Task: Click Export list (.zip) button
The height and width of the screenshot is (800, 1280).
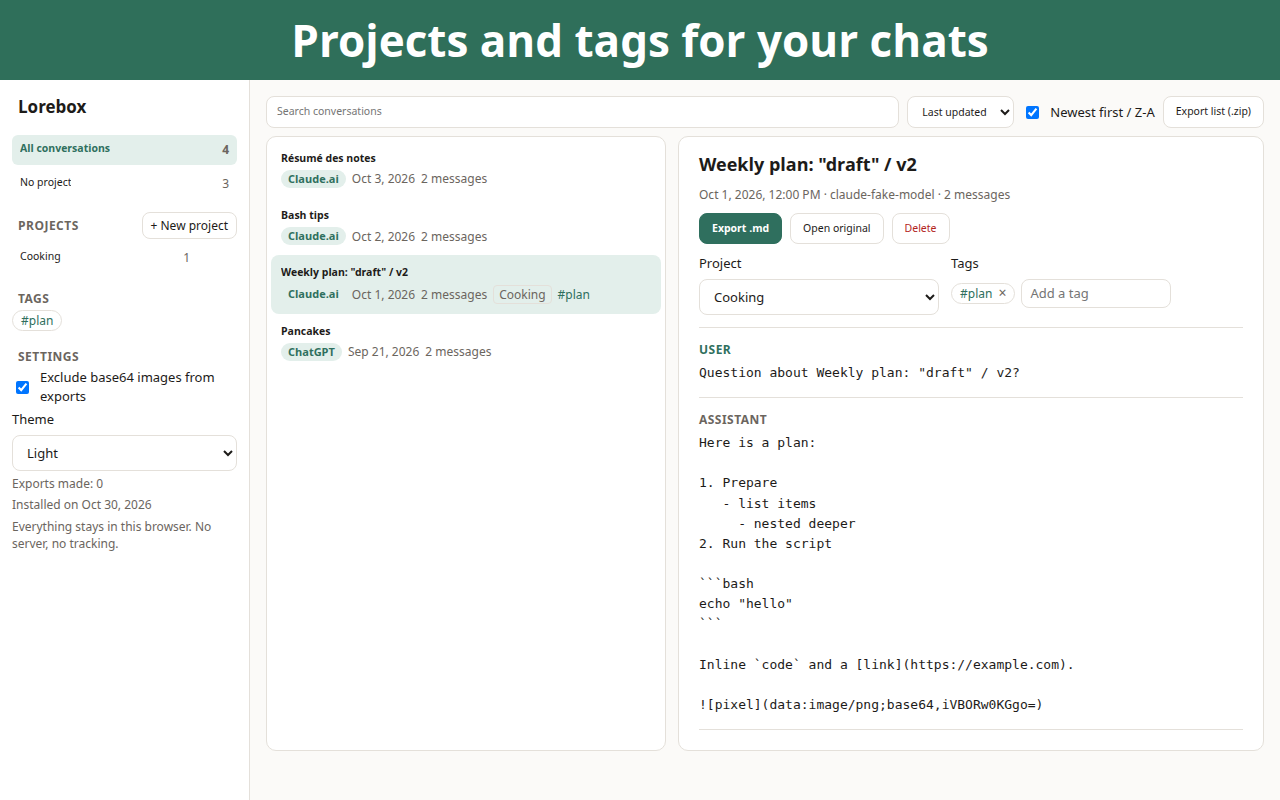Action: [1213, 112]
